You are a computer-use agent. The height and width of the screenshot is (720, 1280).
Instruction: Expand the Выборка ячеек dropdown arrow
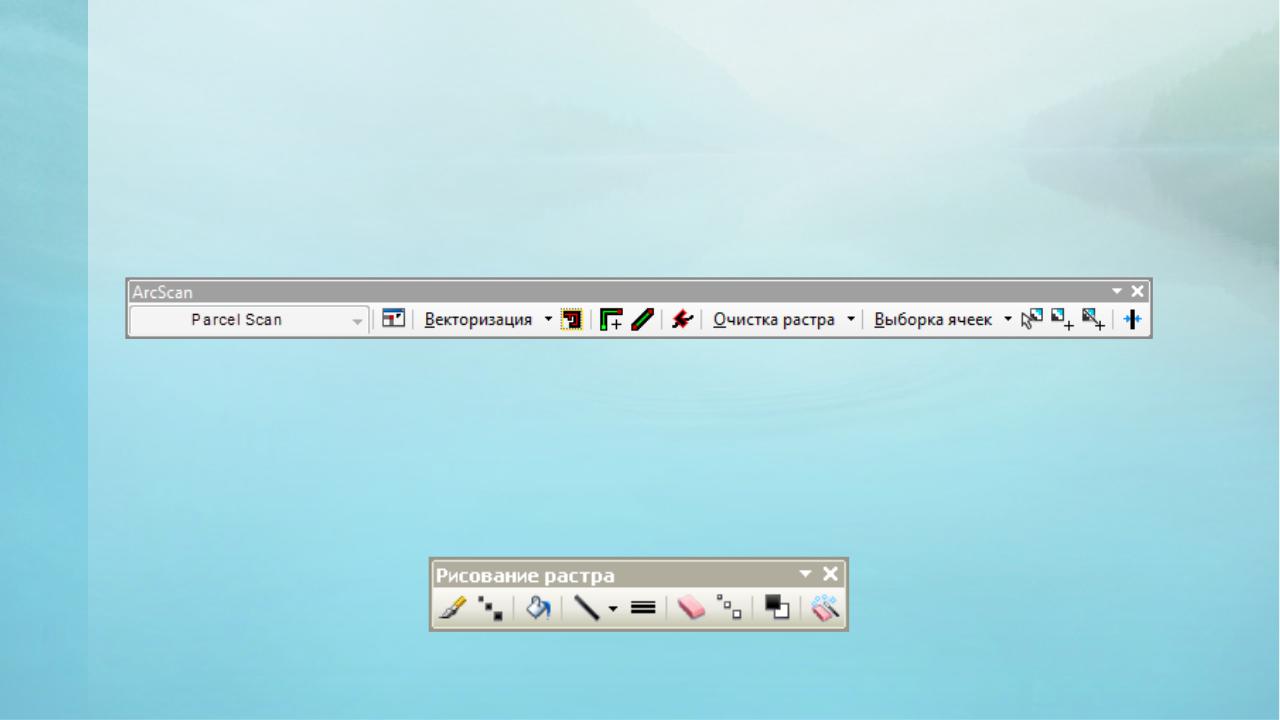click(x=1008, y=320)
